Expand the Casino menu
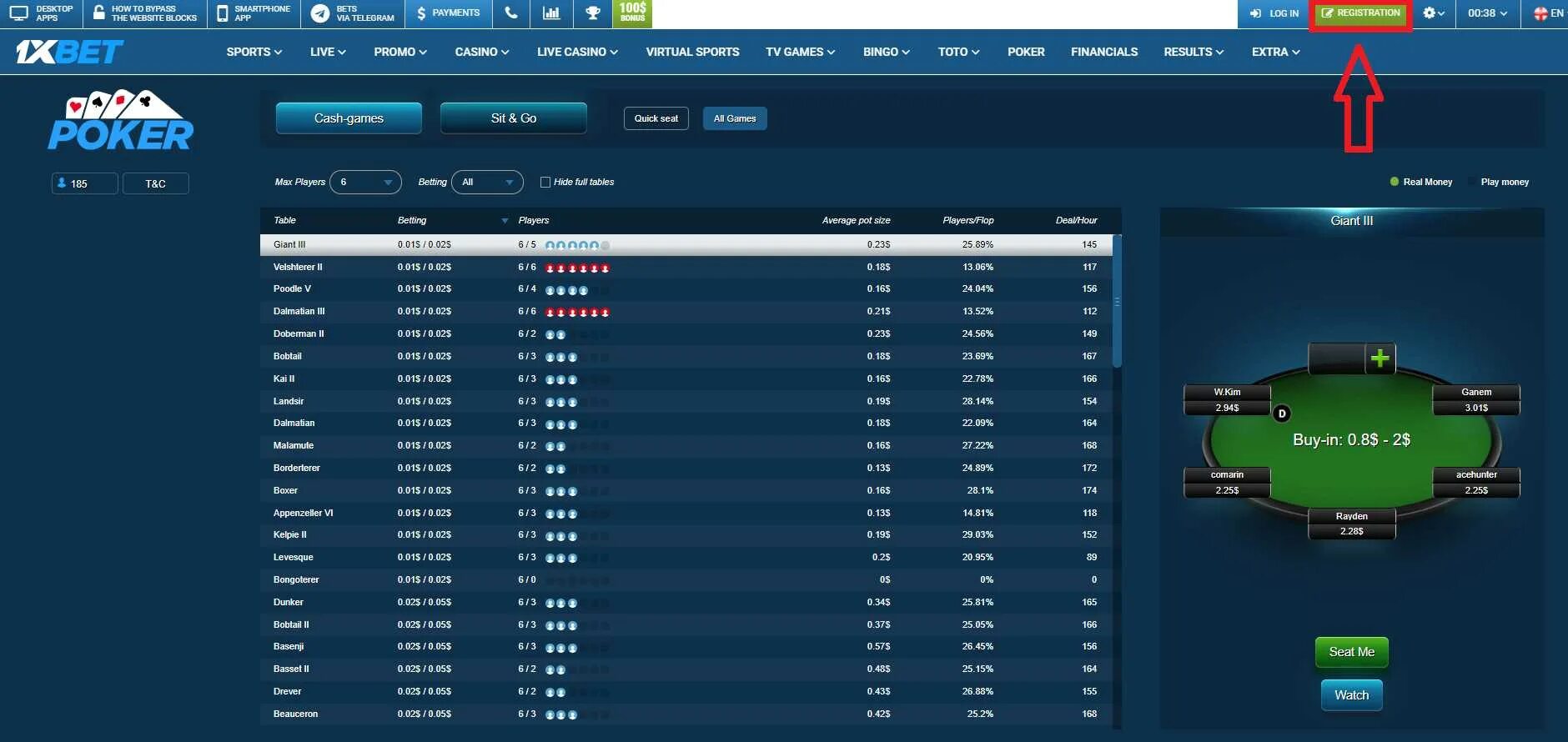The image size is (1568, 742). (x=482, y=52)
